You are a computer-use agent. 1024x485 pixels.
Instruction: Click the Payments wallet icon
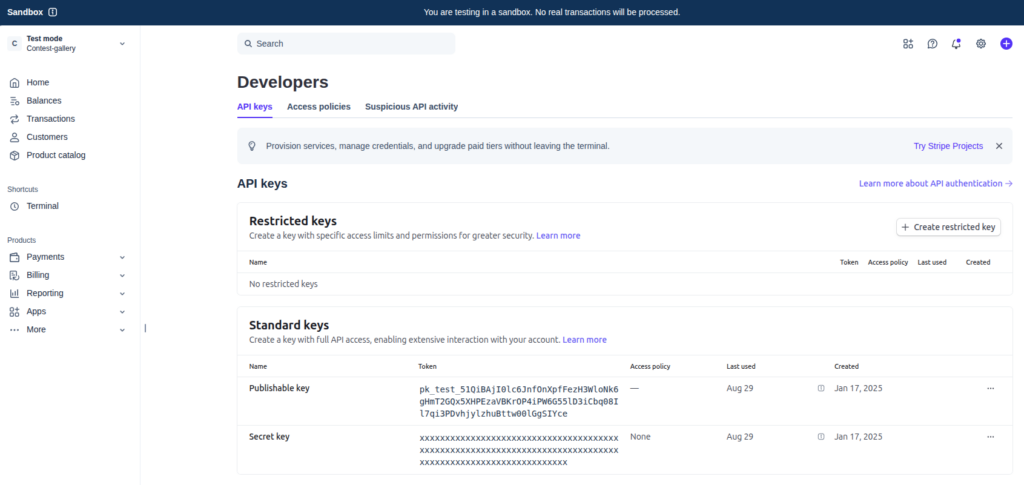14,257
